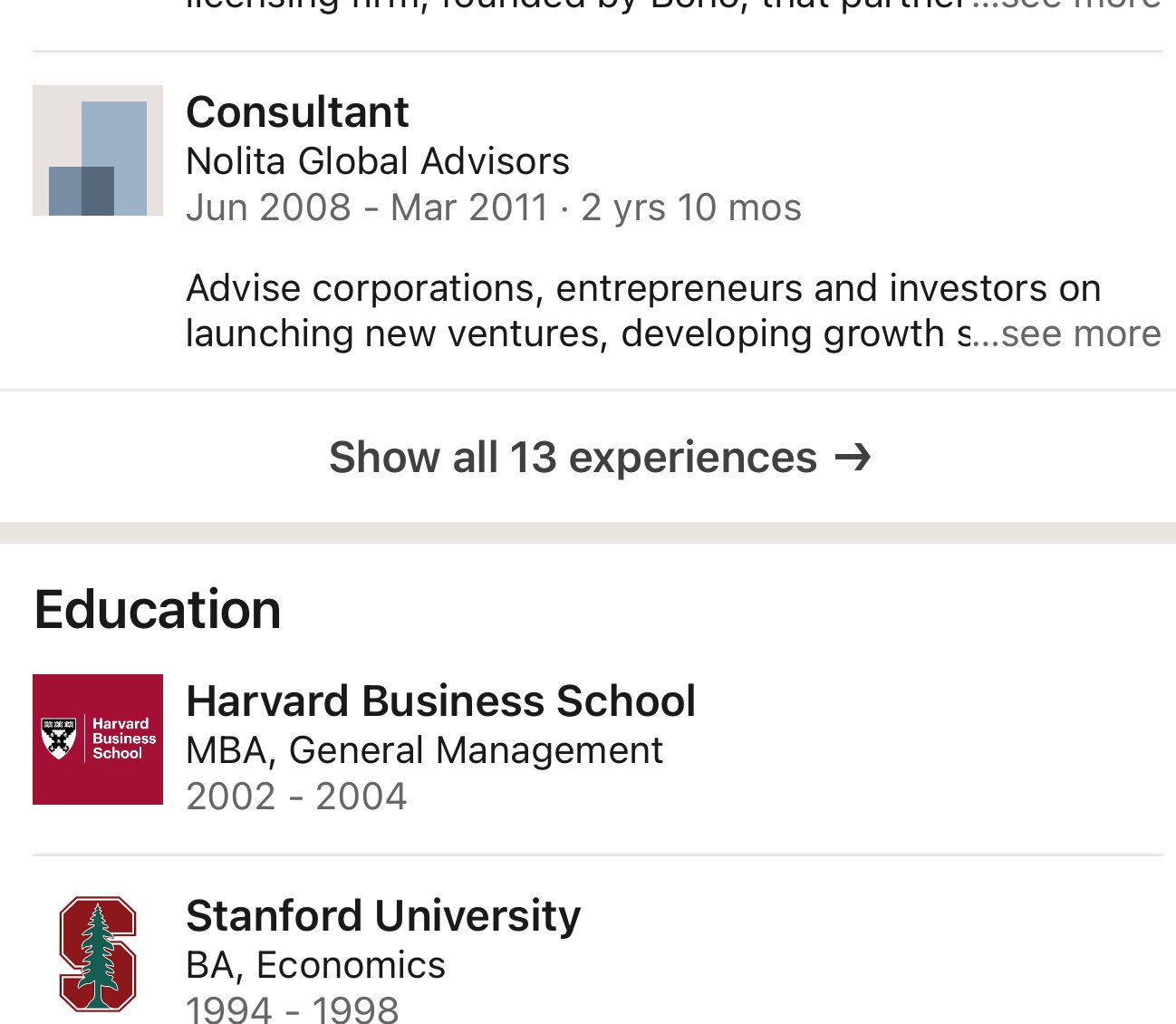The image size is (1176, 1024).
Task: Click the 1994 - 1998 education years
Action: [x=292, y=1010]
